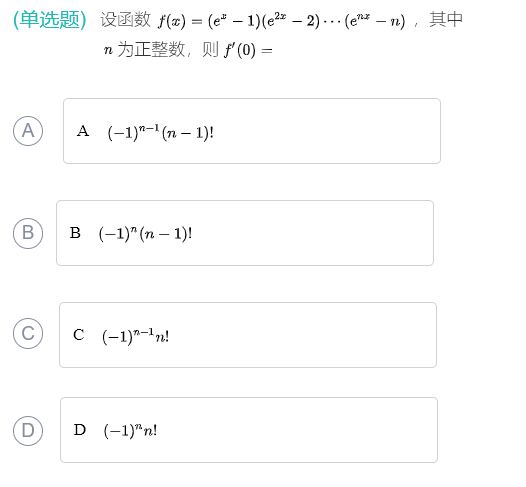Pick answer box C with (−1)^(n−1) n!
526x487 pixels.
[x=248, y=335]
